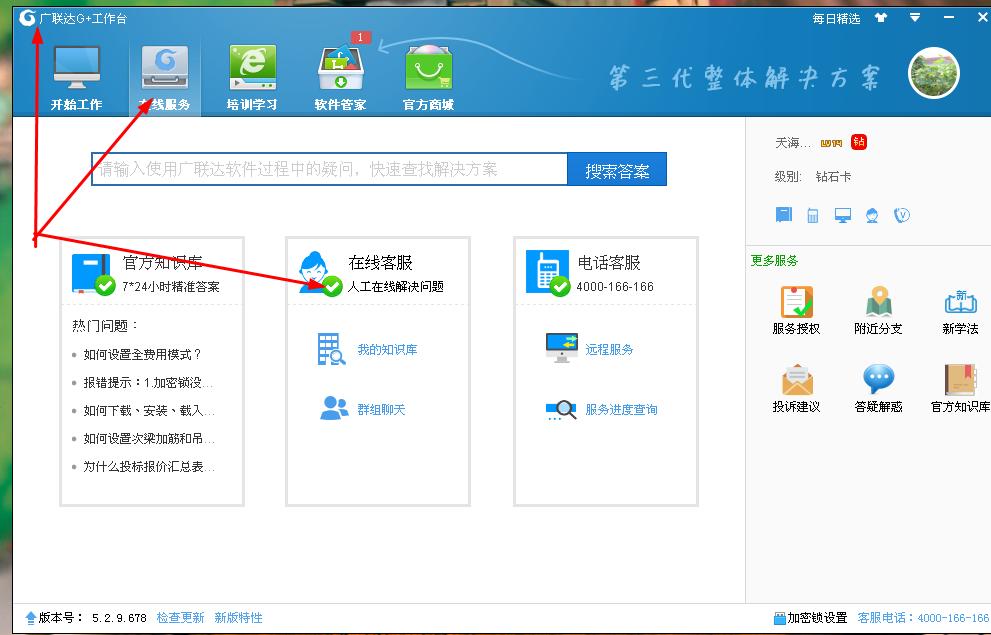Open 我的知识库 building icon
Image resolution: width=991 pixels, height=635 pixels.
click(331, 349)
